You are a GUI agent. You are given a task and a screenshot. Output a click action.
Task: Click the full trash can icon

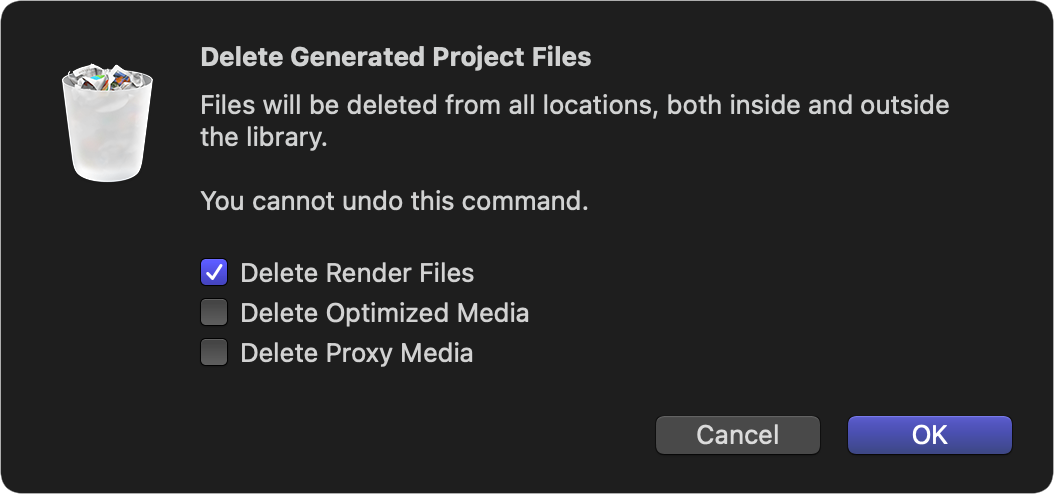pyautogui.click(x=107, y=123)
